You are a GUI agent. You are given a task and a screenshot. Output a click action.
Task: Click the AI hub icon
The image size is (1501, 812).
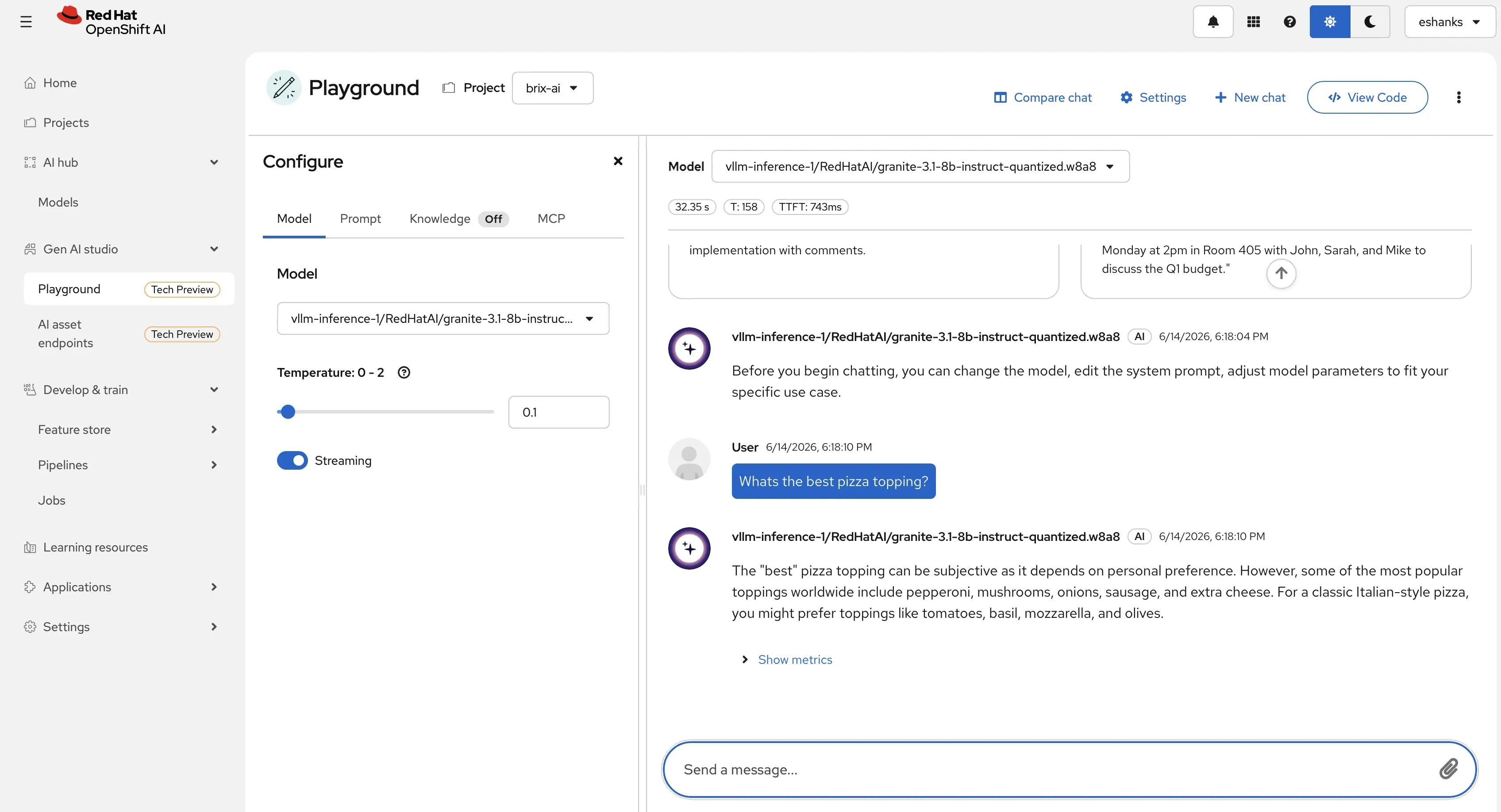click(x=30, y=162)
